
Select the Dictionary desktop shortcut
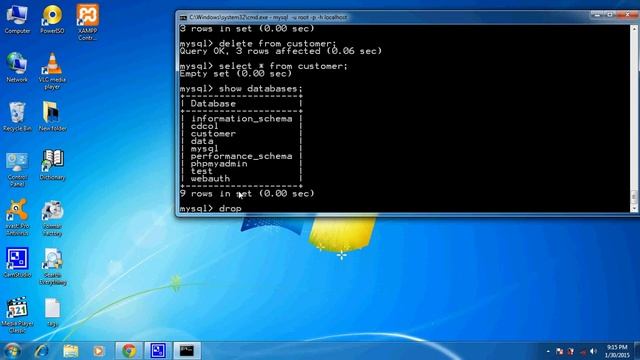52,165
